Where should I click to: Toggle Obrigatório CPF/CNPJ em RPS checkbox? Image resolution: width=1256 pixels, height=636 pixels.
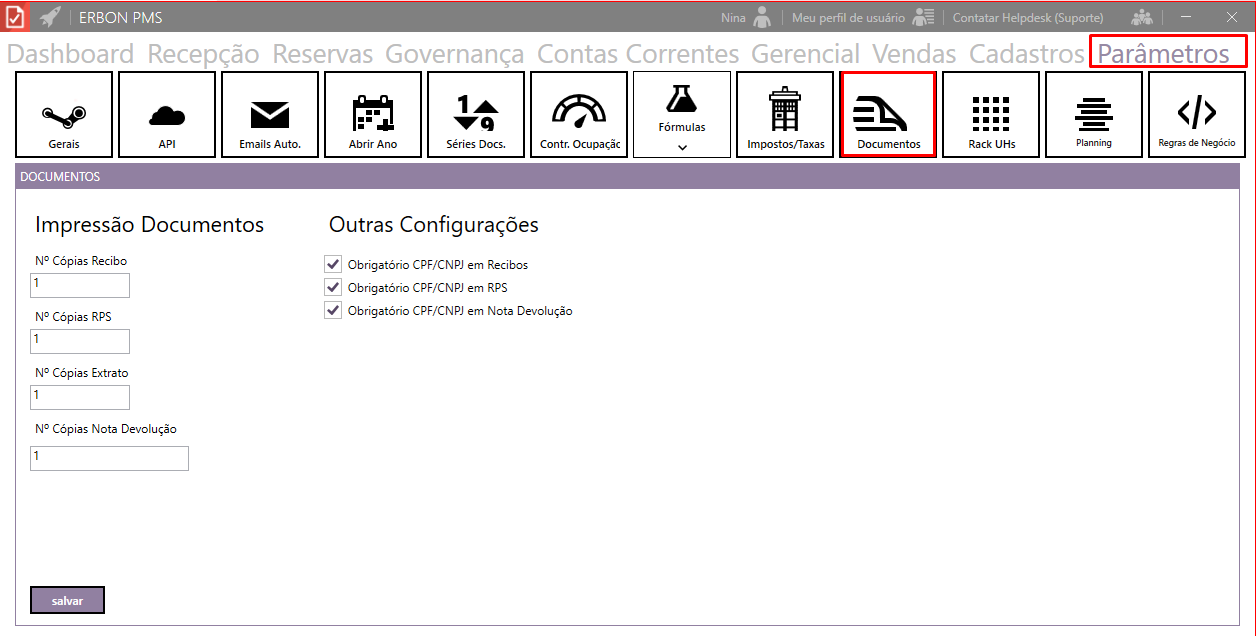(x=334, y=287)
